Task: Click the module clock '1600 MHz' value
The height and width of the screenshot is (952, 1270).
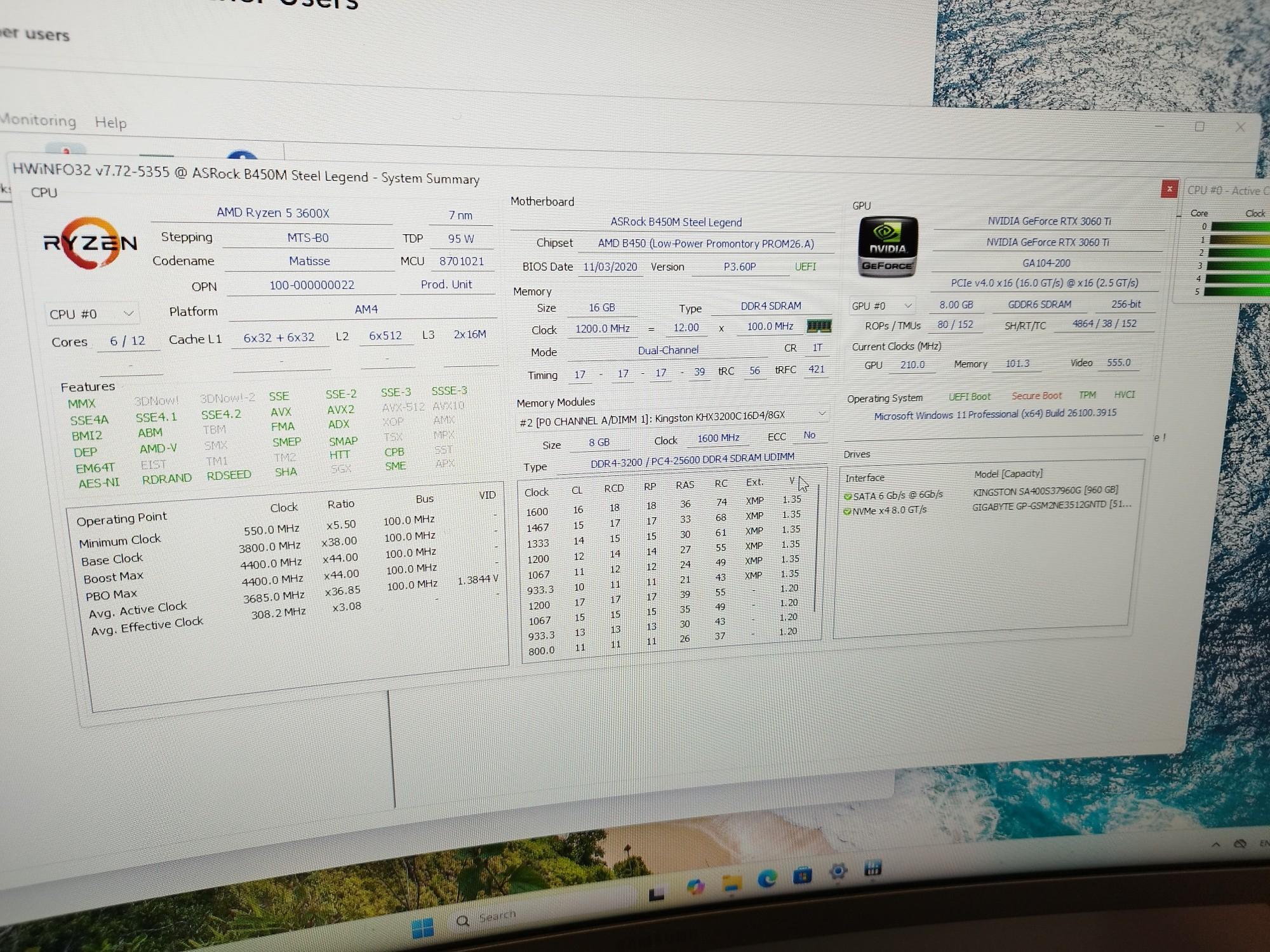Action: (x=718, y=439)
